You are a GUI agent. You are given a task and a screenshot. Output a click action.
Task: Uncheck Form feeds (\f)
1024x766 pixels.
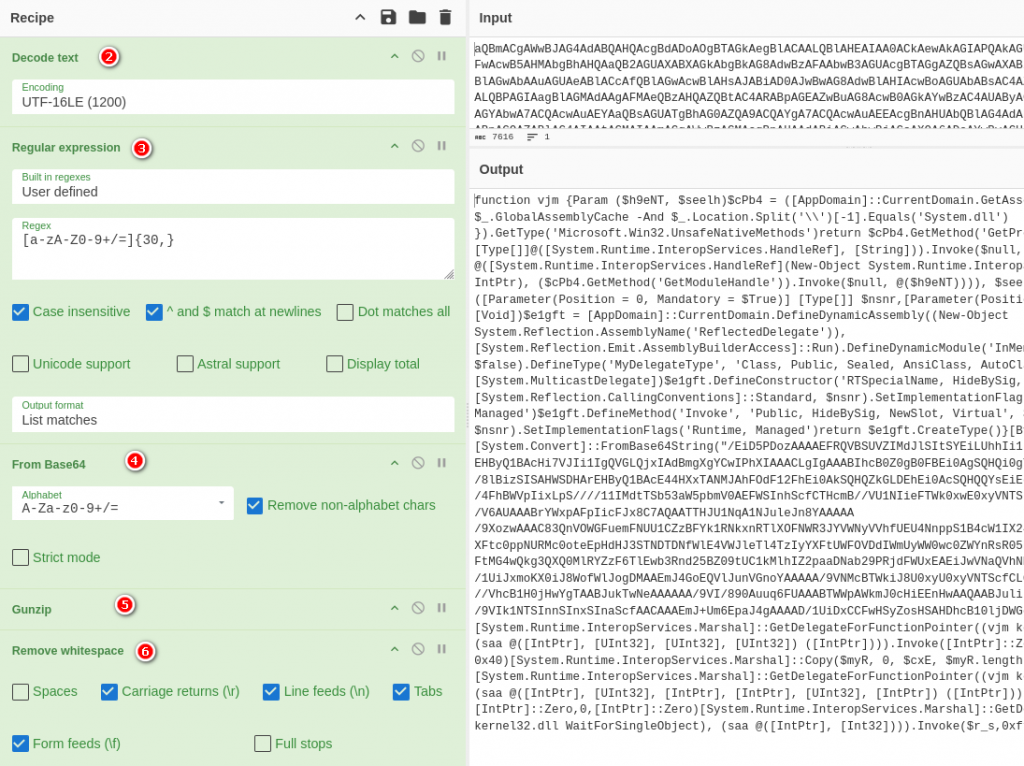click(20, 744)
